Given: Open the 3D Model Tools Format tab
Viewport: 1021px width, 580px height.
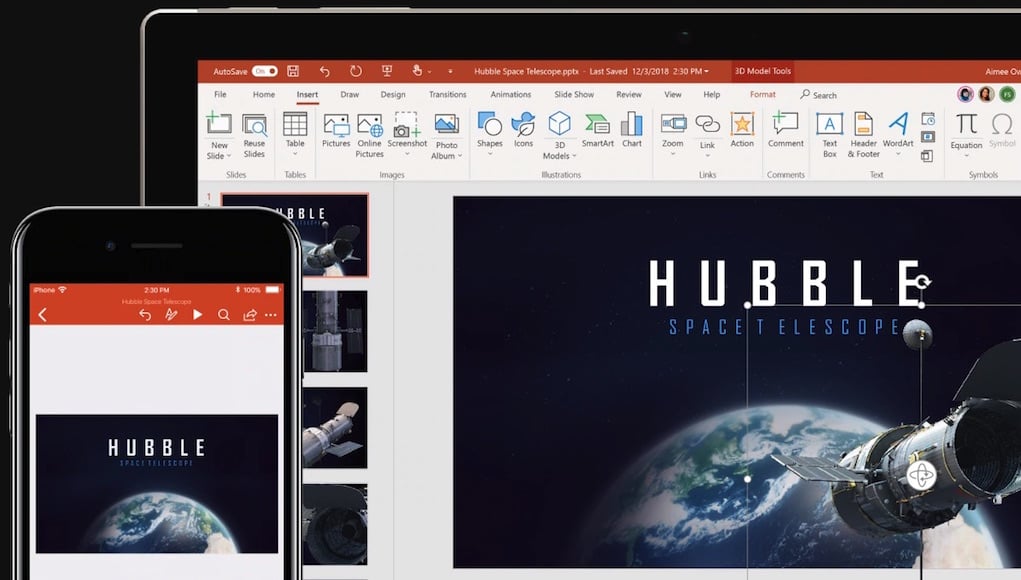Looking at the screenshot, I should point(762,94).
